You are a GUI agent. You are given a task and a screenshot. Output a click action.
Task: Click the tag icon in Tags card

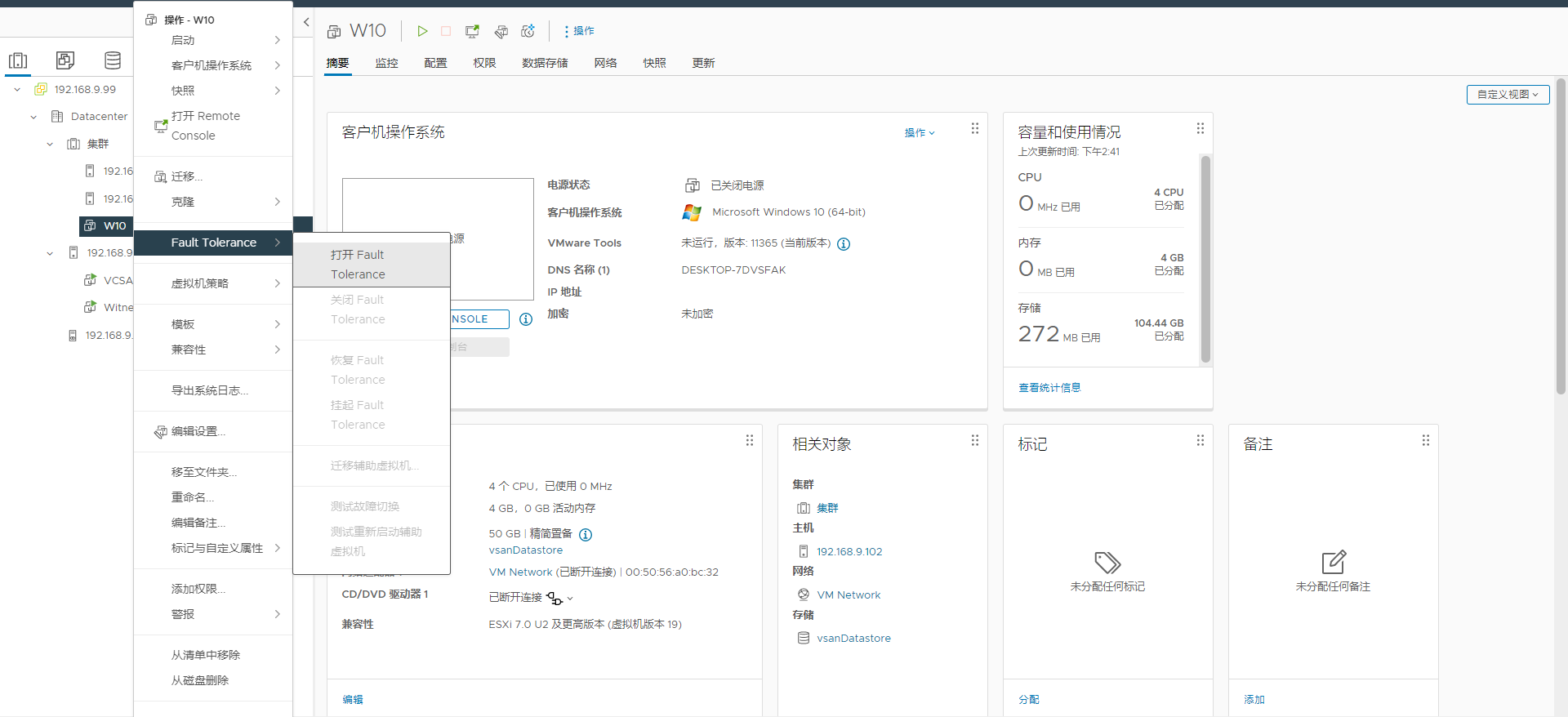[1107, 562]
